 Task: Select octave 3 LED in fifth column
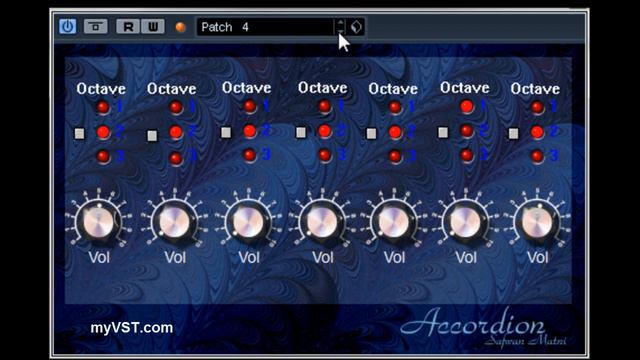click(x=395, y=156)
